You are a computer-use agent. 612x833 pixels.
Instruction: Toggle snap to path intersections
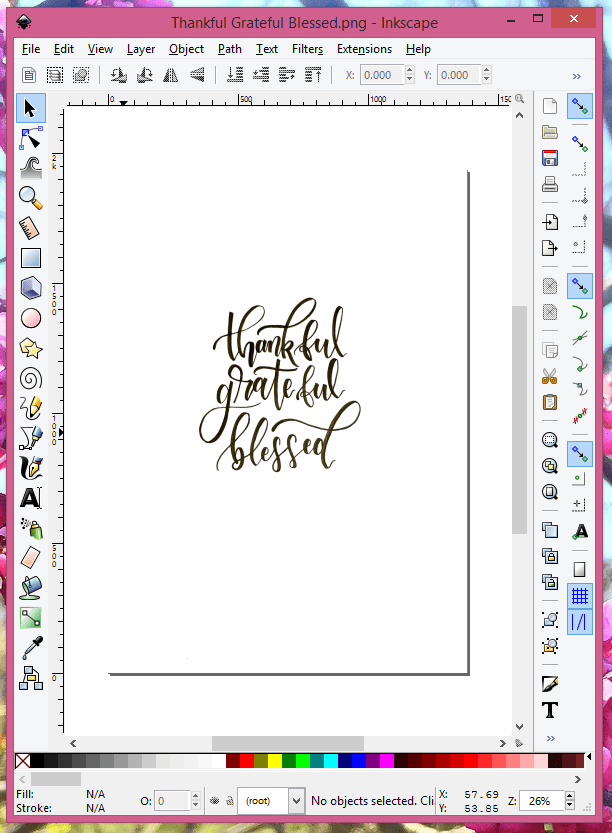pos(580,338)
